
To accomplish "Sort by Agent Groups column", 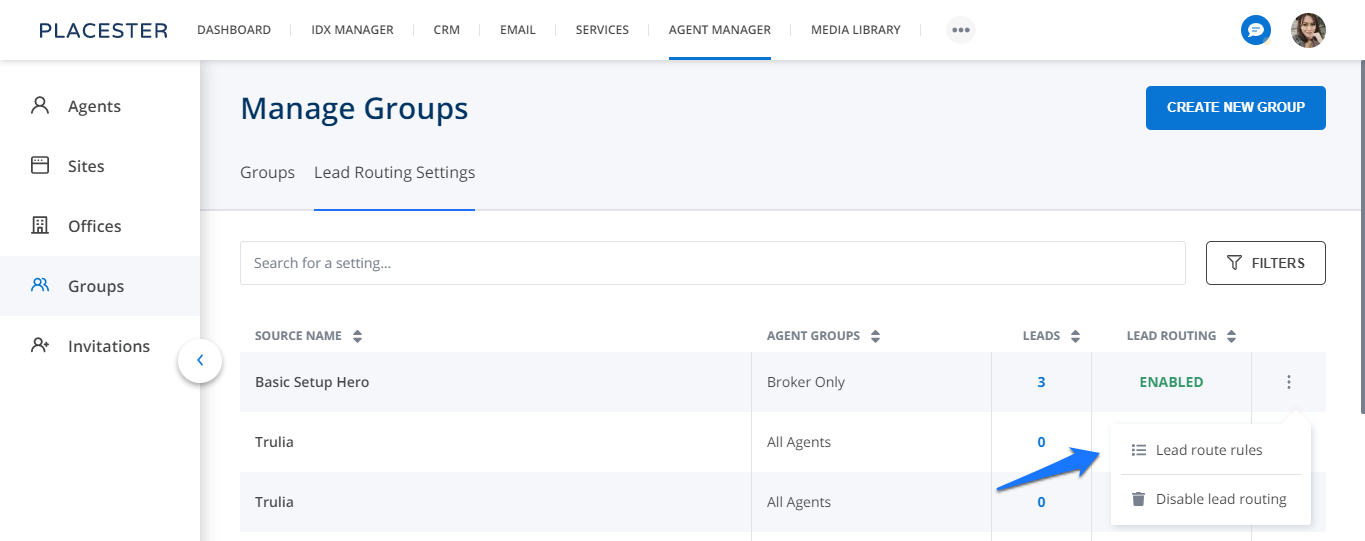I will coord(875,336).
